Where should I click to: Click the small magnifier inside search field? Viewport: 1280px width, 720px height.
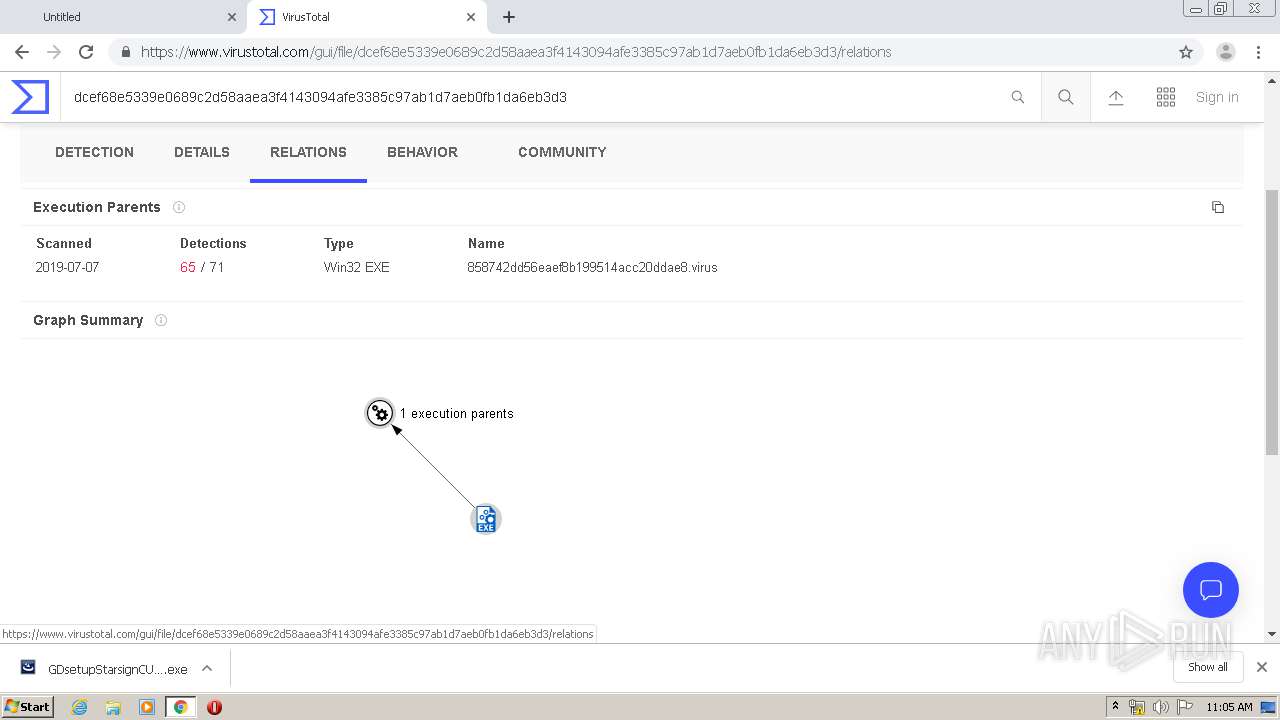(x=1018, y=97)
